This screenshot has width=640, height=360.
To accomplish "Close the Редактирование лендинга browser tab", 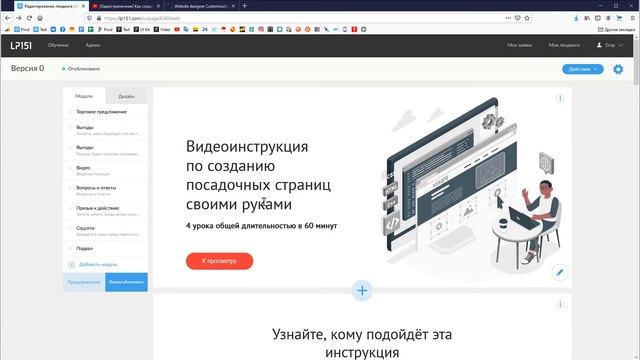I will point(83,6).
